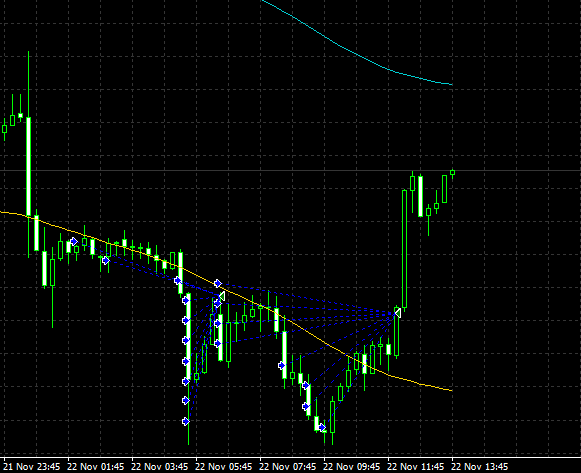
Task: Click the white close marker near 22 Nov 05:45
Action: tap(222, 296)
